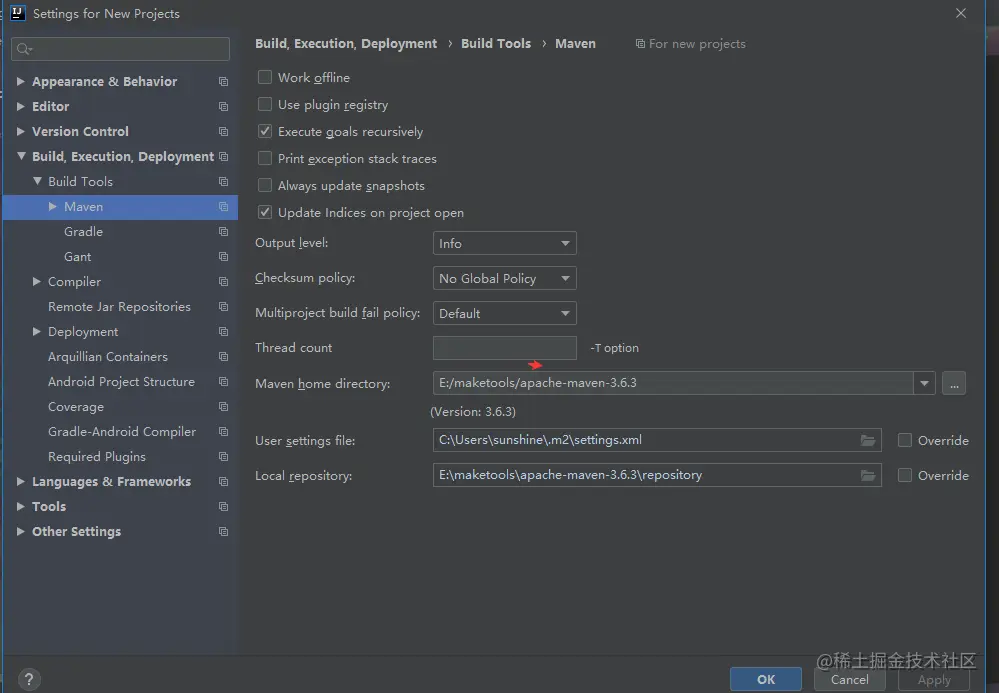This screenshot has height=693, width=999.
Task: Click copy icon beside Languages & Frameworks
Action: point(223,482)
